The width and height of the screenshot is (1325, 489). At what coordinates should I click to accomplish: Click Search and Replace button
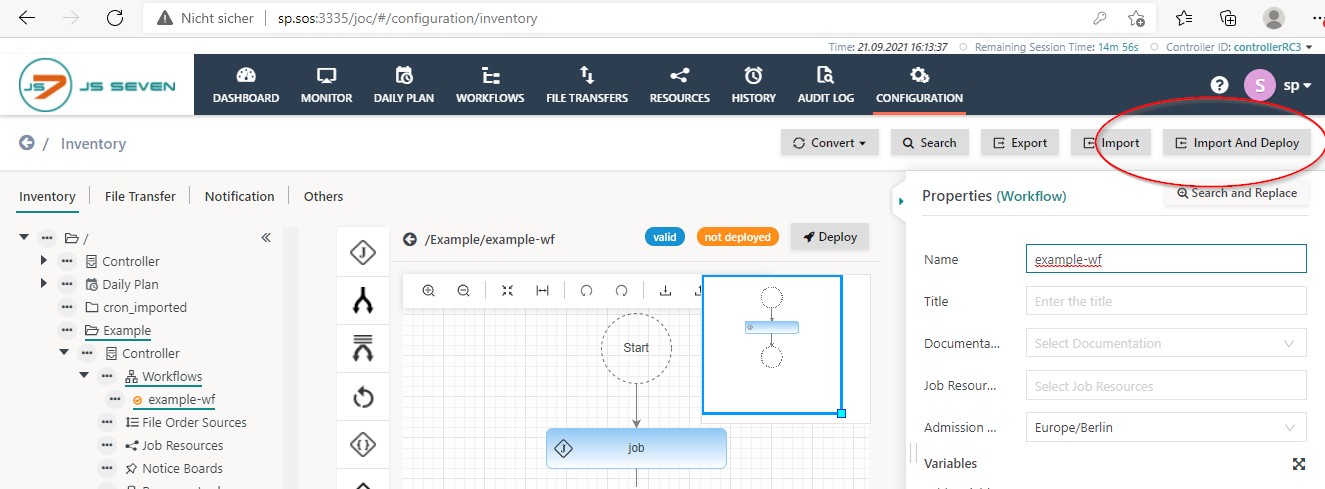point(1237,193)
